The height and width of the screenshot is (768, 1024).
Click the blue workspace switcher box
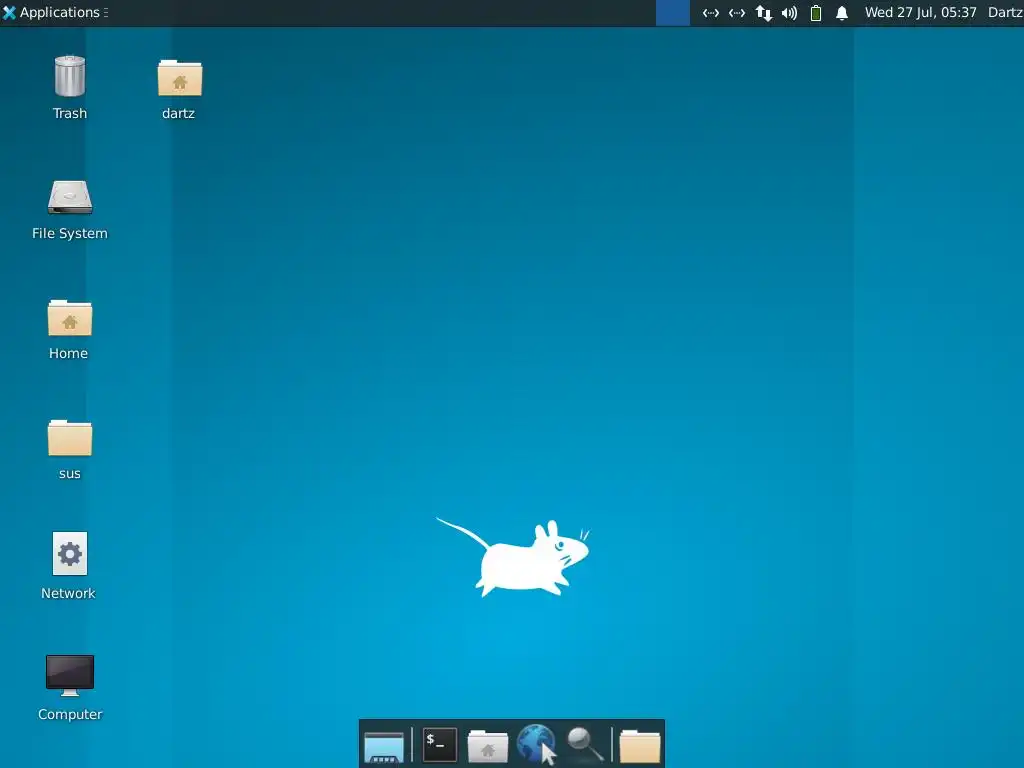pyautogui.click(x=673, y=13)
